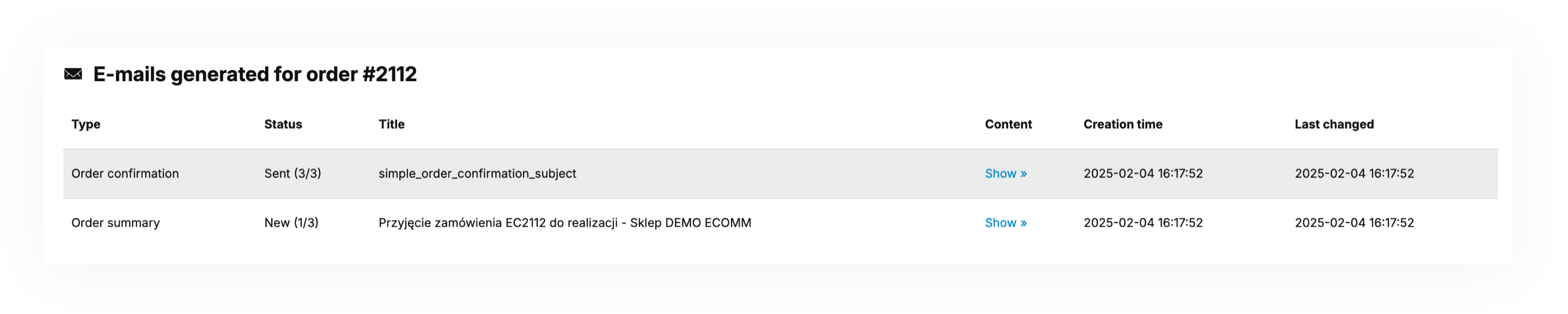
Task: Select the Title column header
Action: [x=391, y=124]
